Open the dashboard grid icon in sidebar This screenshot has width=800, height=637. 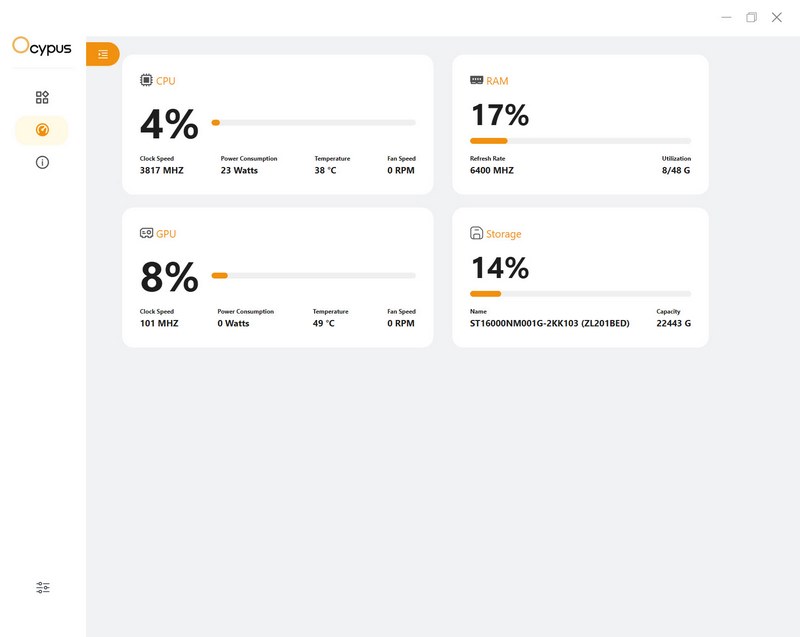pos(42,97)
